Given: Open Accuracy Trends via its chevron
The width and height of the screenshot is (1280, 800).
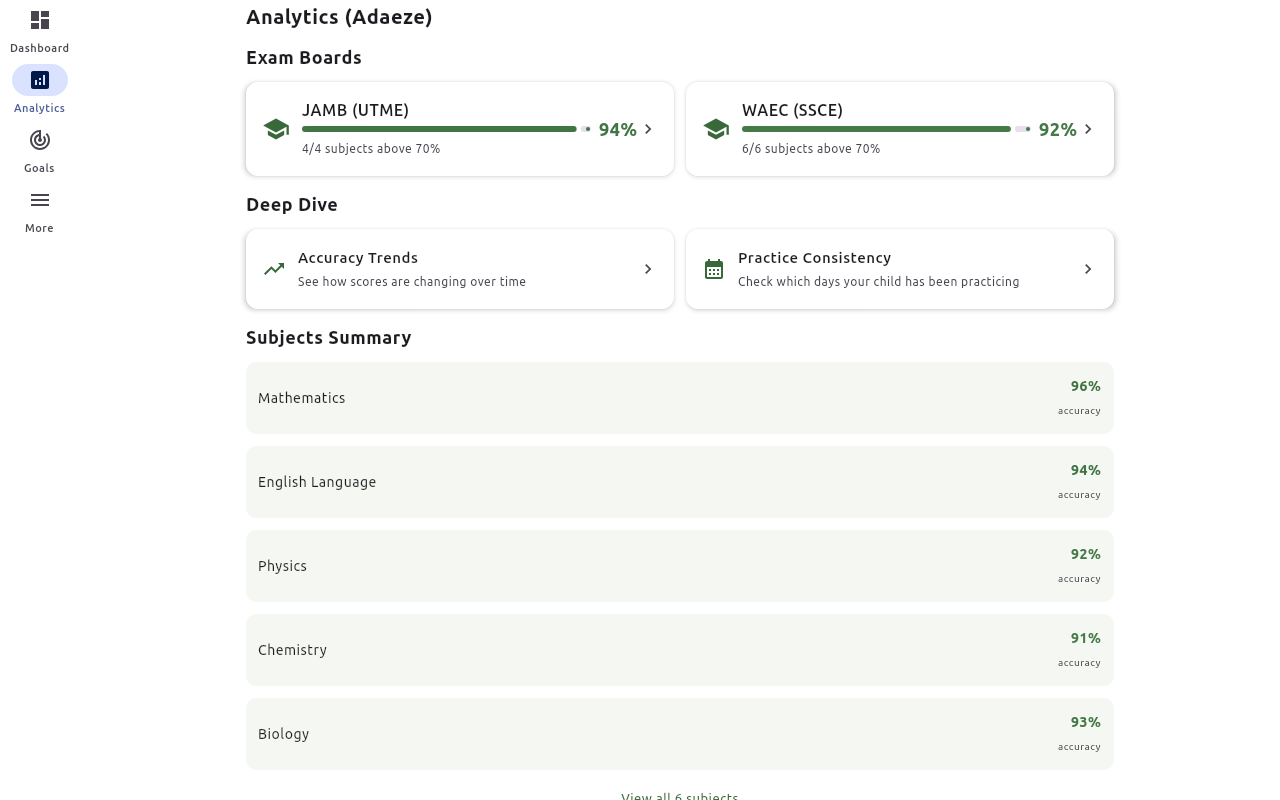Looking at the screenshot, I should [x=648, y=269].
